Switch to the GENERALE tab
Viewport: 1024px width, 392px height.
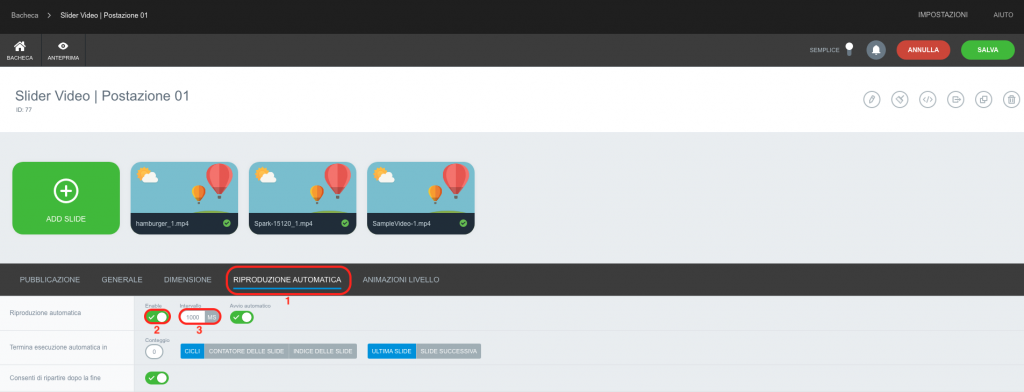(x=122, y=280)
